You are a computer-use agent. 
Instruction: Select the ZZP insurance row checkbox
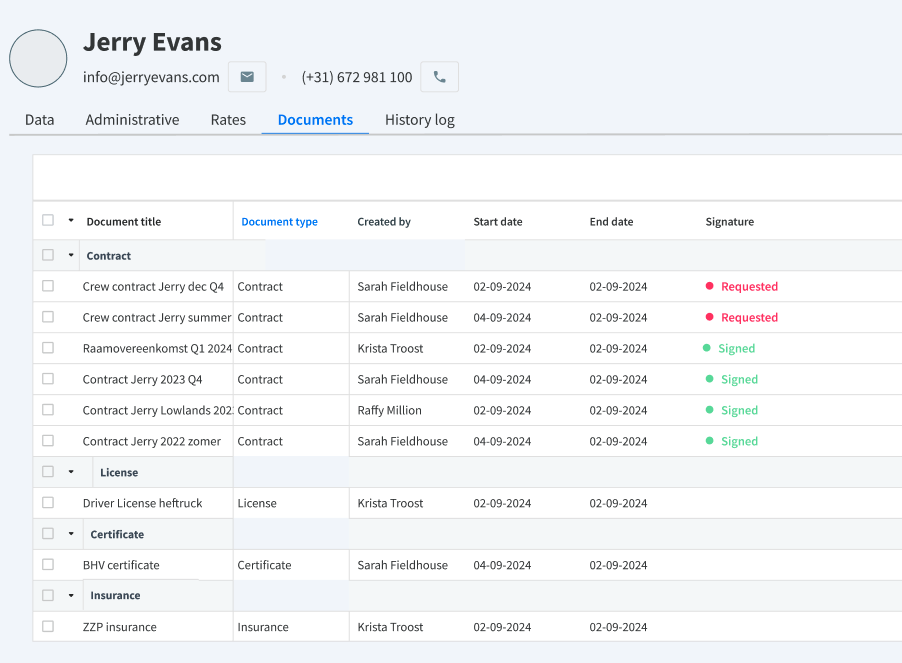click(x=48, y=626)
